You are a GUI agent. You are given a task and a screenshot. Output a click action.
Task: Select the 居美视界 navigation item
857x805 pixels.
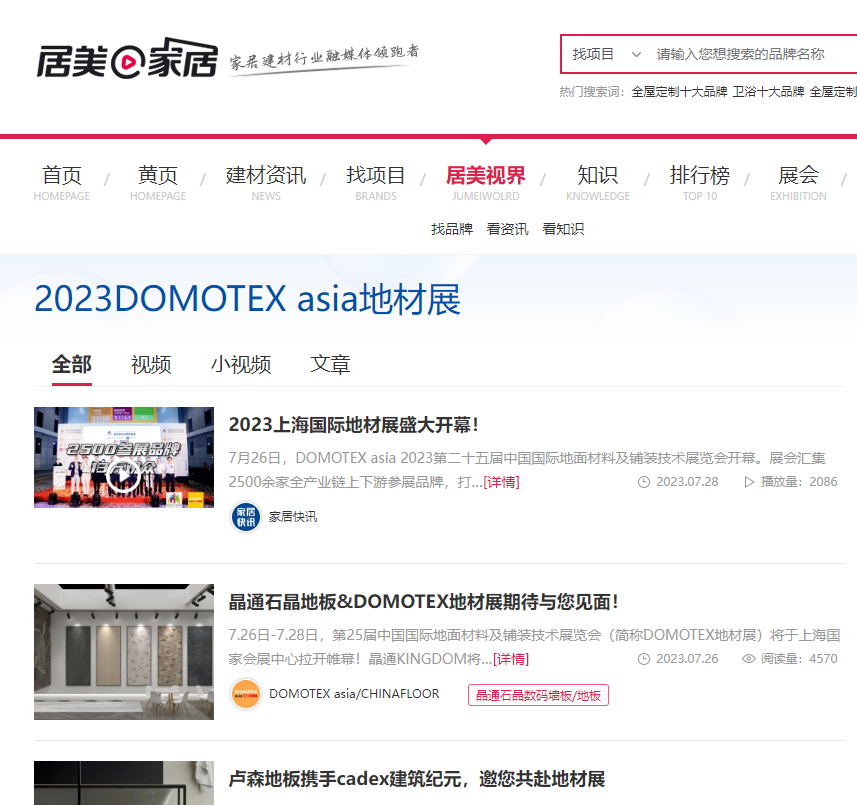[485, 183]
